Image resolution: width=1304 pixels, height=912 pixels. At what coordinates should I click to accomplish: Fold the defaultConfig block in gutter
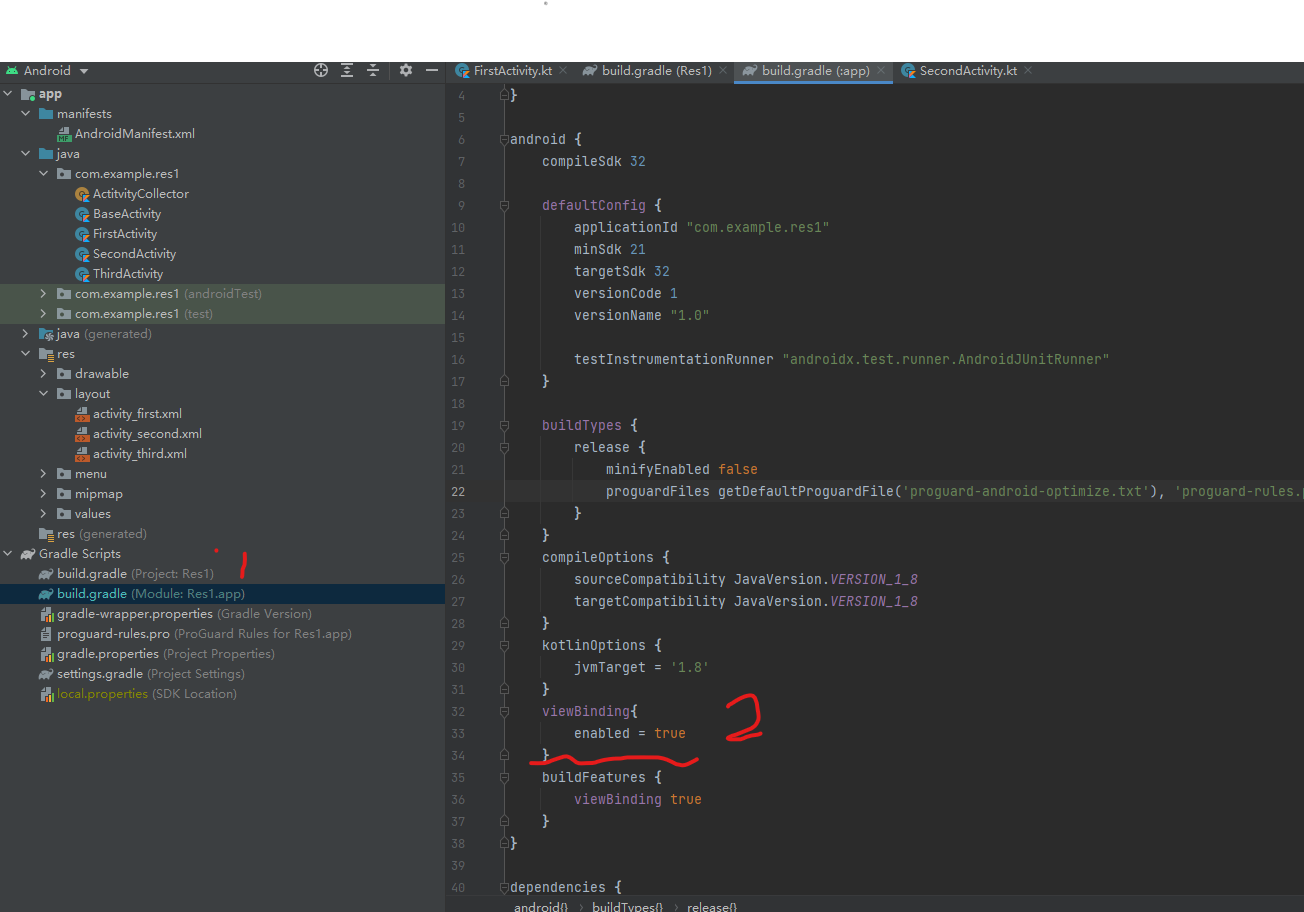505,205
